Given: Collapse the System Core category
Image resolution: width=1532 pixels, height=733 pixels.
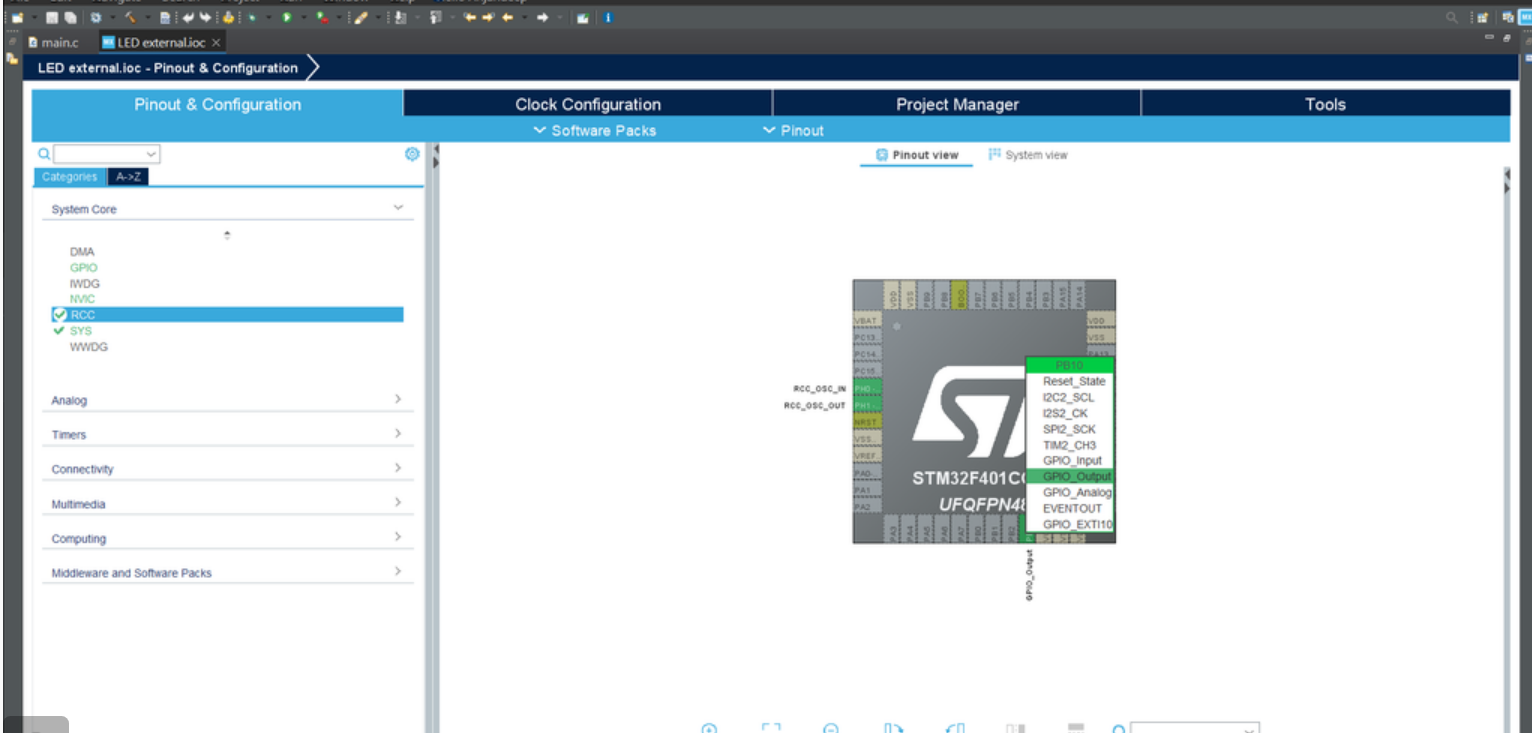Looking at the screenshot, I should coord(398,208).
